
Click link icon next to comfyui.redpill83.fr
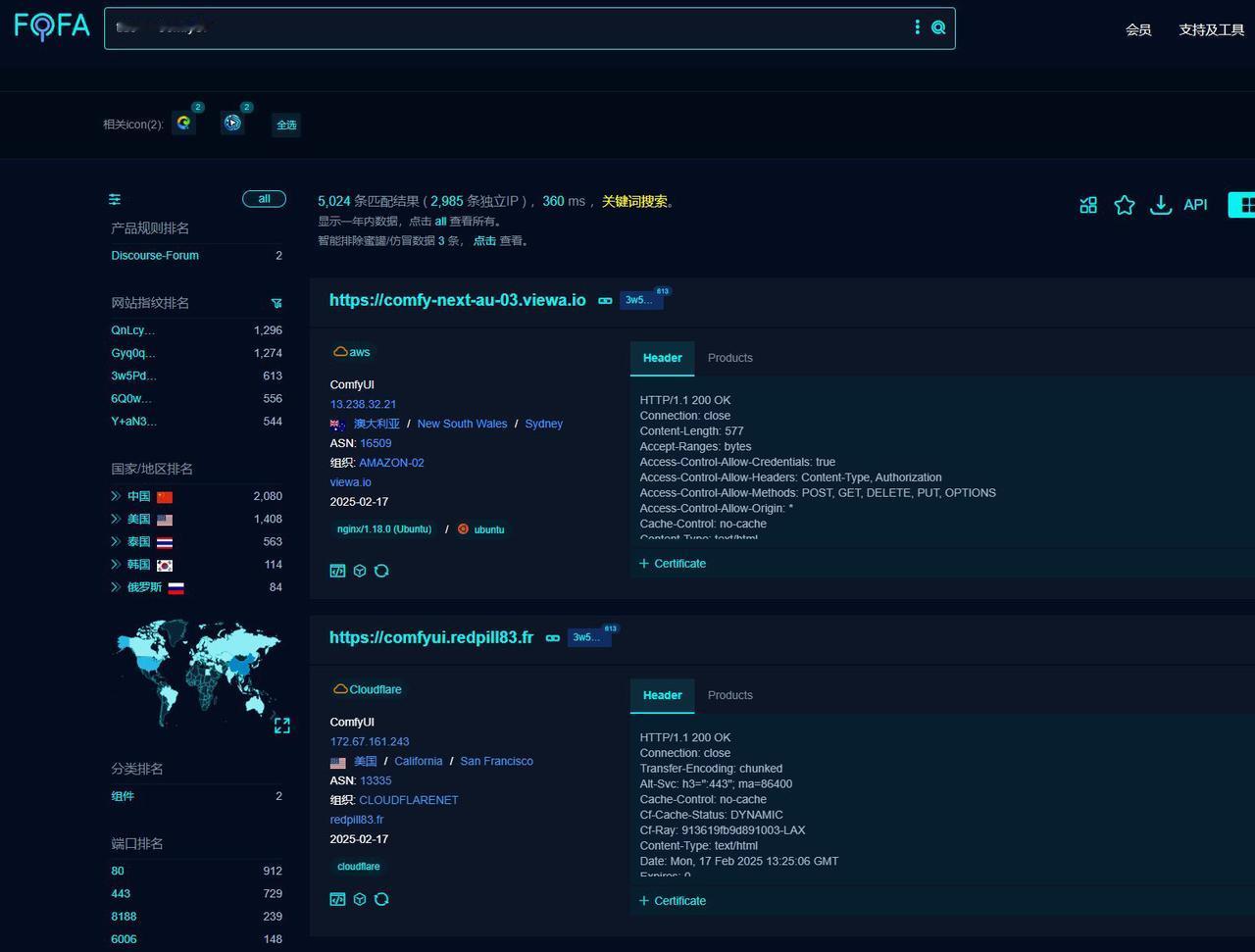tap(553, 638)
